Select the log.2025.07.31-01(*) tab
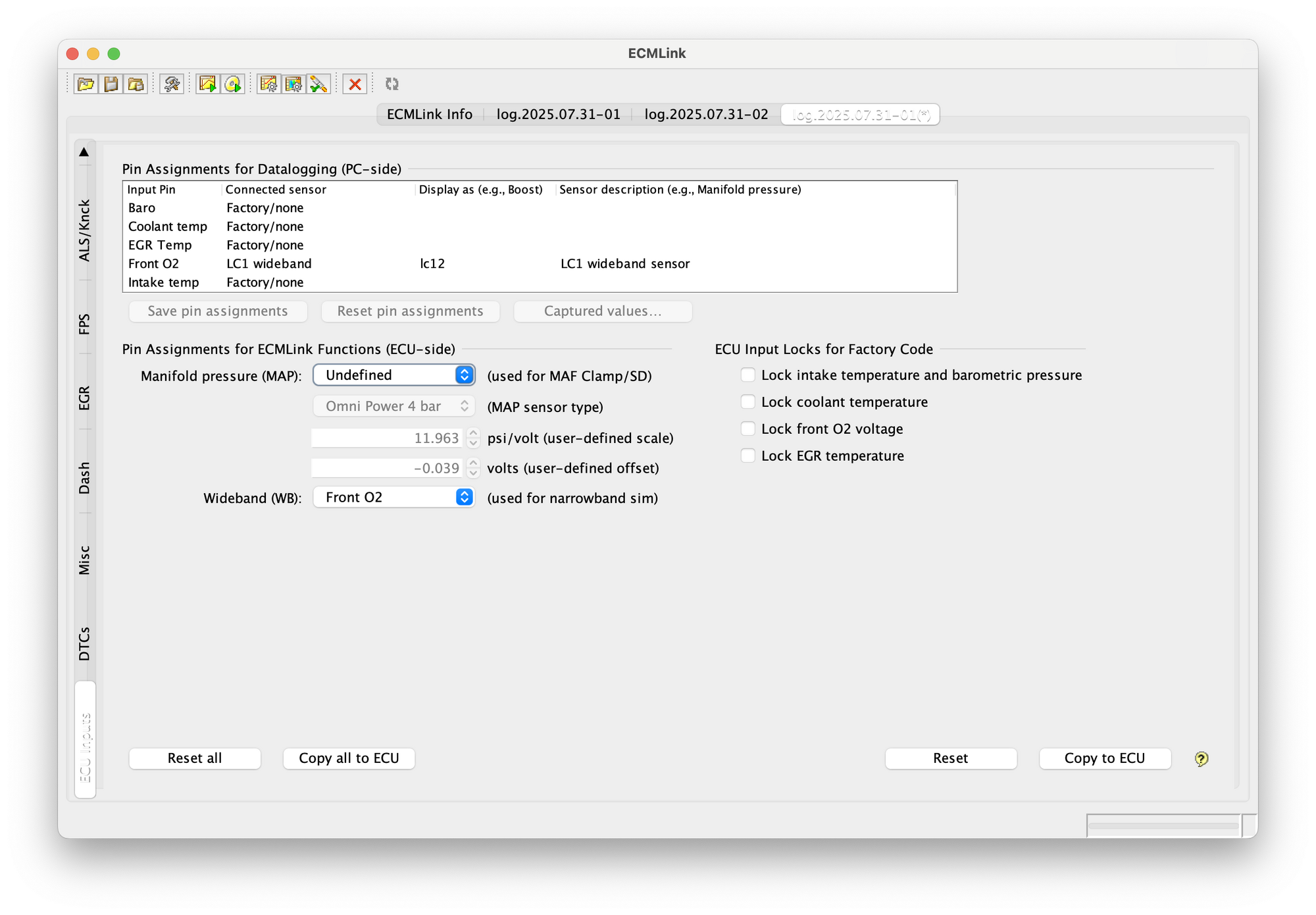The width and height of the screenshot is (1316, 915). coord(861,115)
